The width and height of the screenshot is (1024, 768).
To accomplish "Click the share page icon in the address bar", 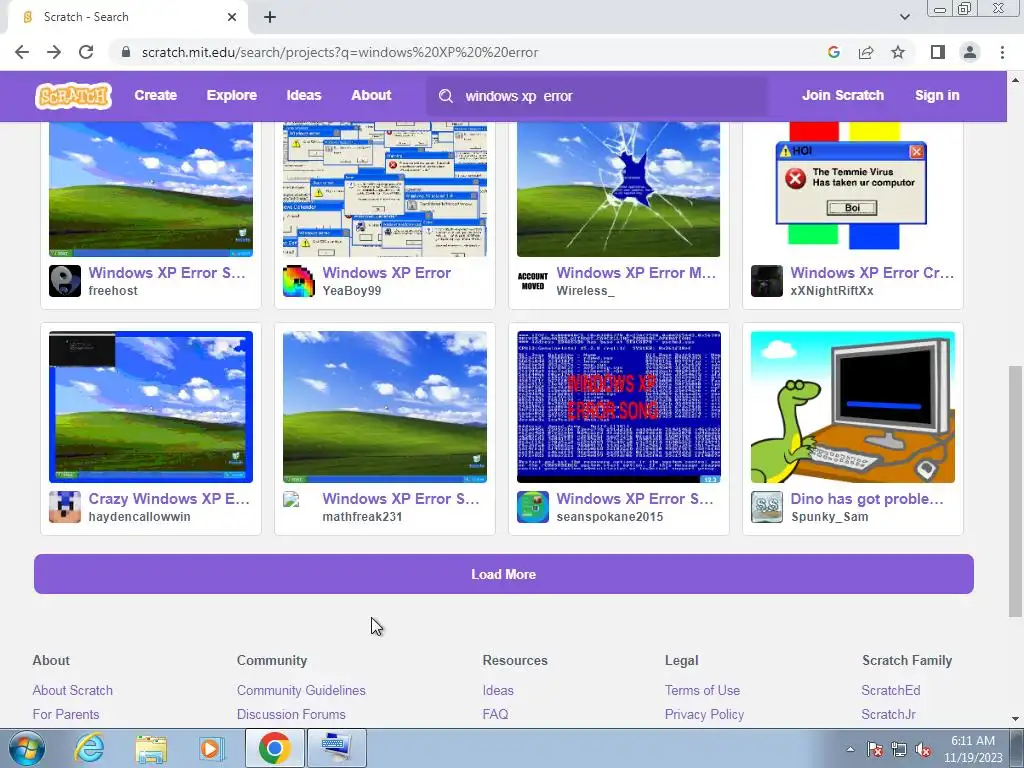I will point(866,52).
